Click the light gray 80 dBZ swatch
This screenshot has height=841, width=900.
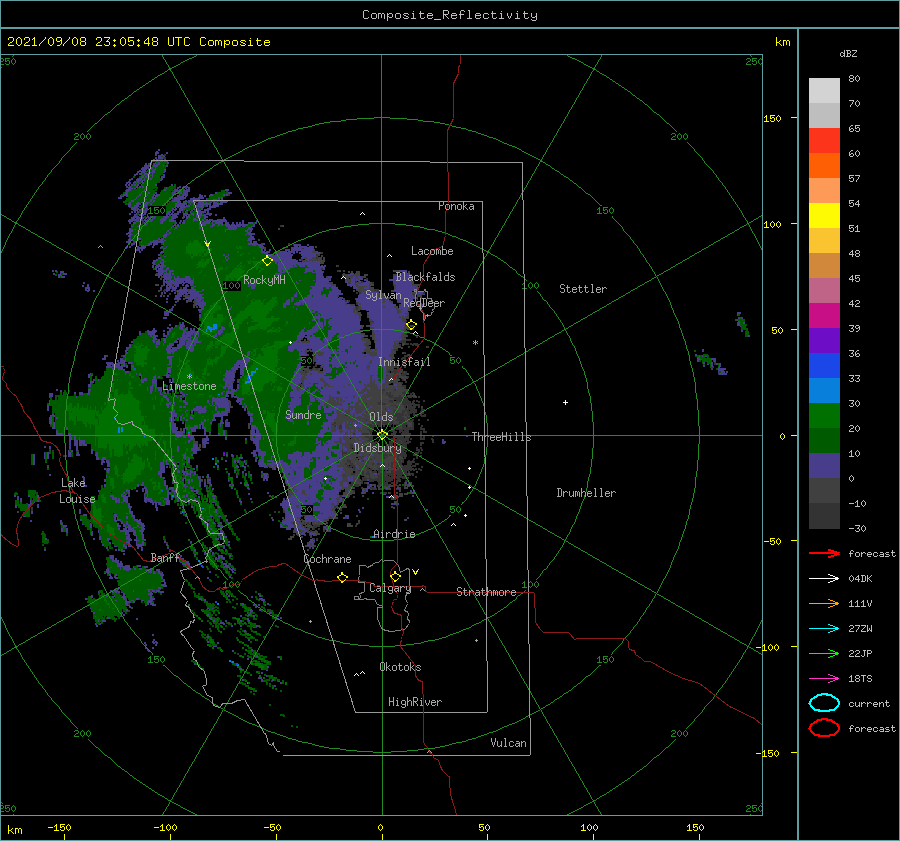(824, 90)
